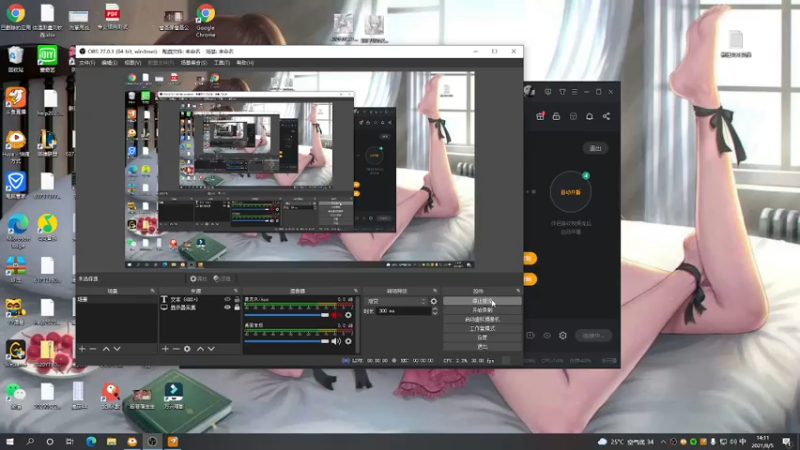Toggle lock of display capture source

pos(237,307)
